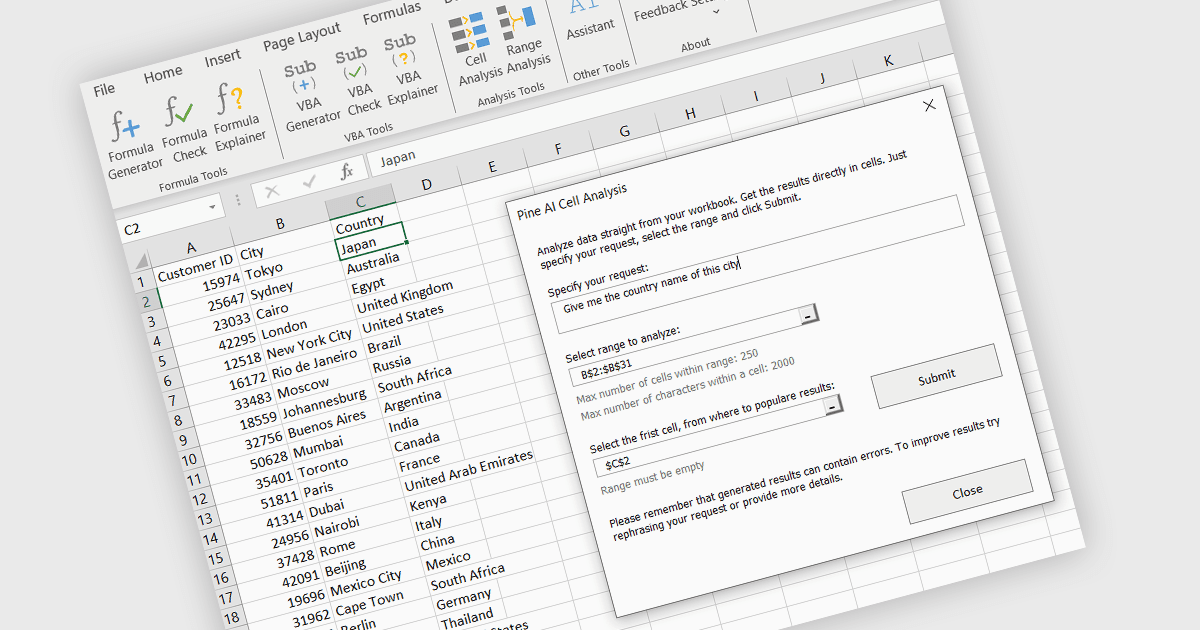Select column B header

(280, 224)
